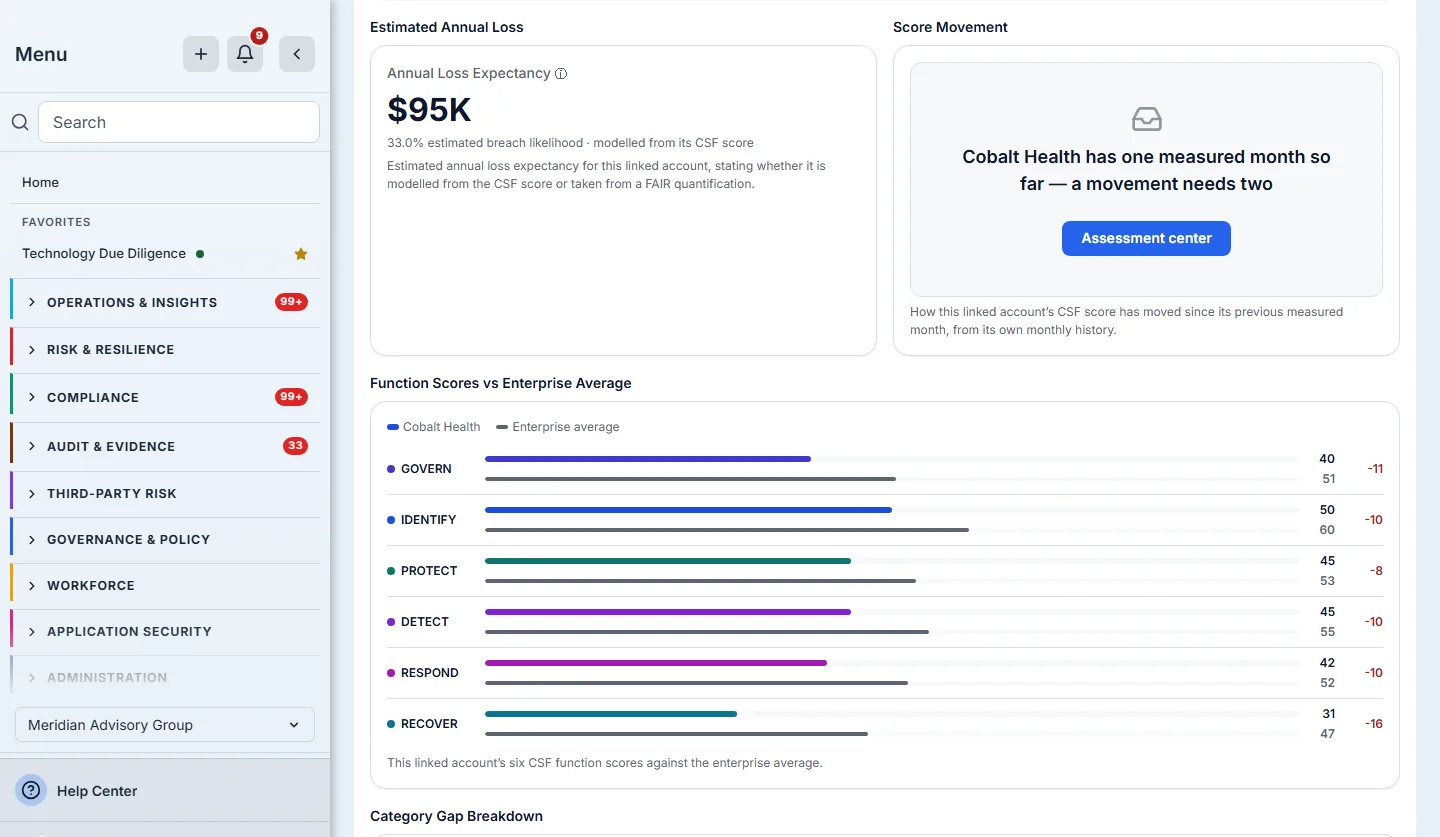The width and height of the screenshot is (1440, 837).
Task: Click the RECOVER Cobalt Health score bar
Action: click(611, 714)
